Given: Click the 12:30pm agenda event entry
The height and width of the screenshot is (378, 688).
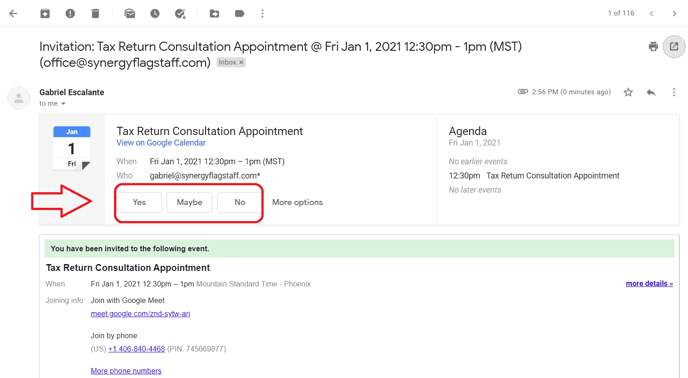Looking at the screenshot, I should tap(534, 176).
